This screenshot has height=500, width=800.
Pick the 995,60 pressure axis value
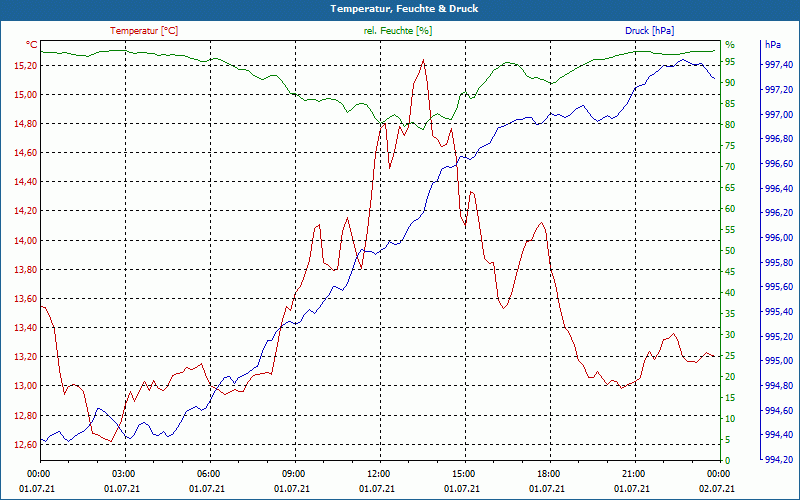780,287
